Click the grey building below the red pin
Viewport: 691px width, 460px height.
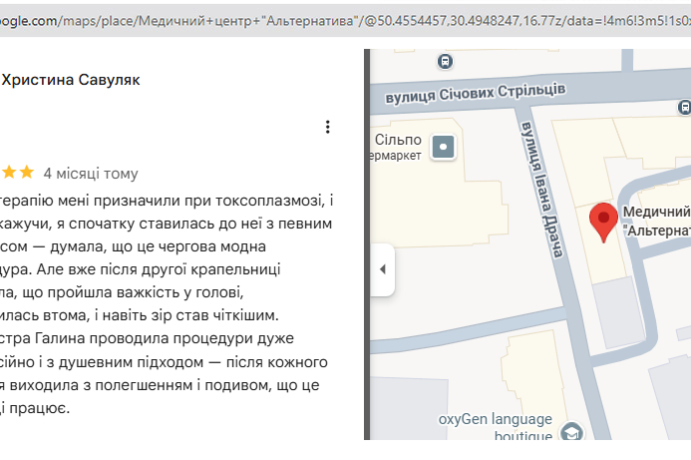tap(613, 312)
